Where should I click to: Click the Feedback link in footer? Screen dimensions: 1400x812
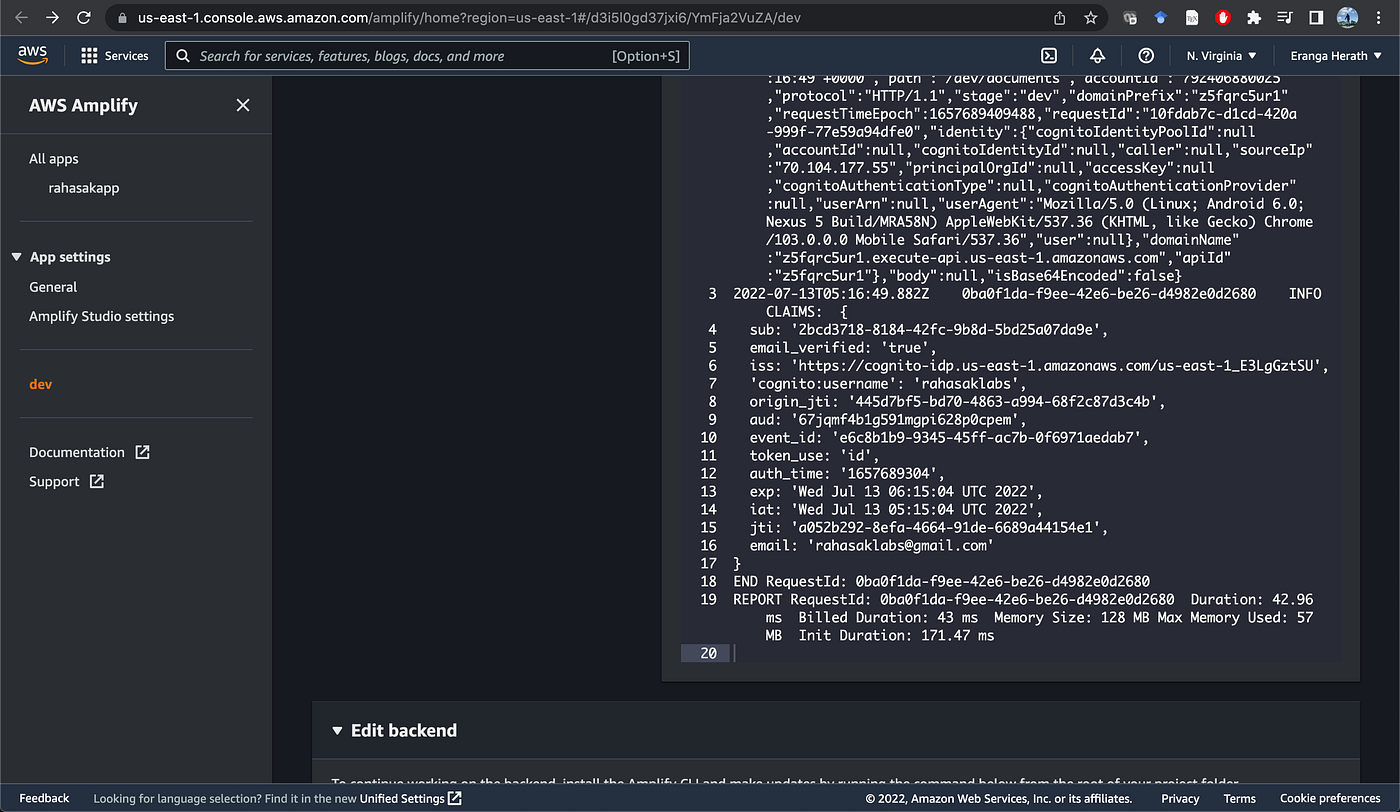[x=44, y=798]
